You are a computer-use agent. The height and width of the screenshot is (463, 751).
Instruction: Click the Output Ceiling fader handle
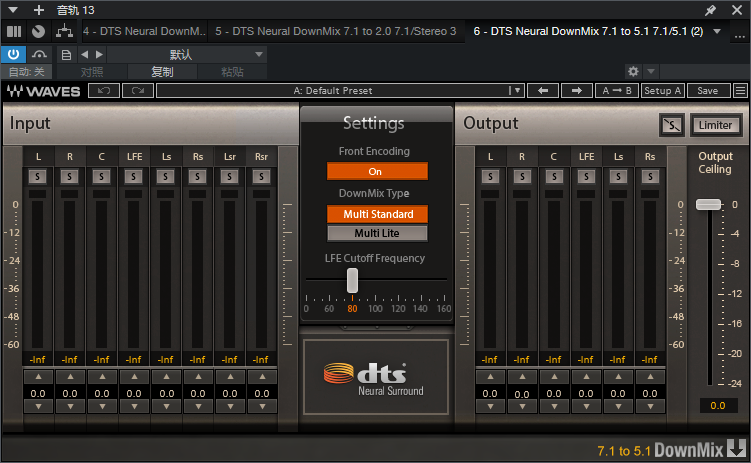click(x=708, y=204)
